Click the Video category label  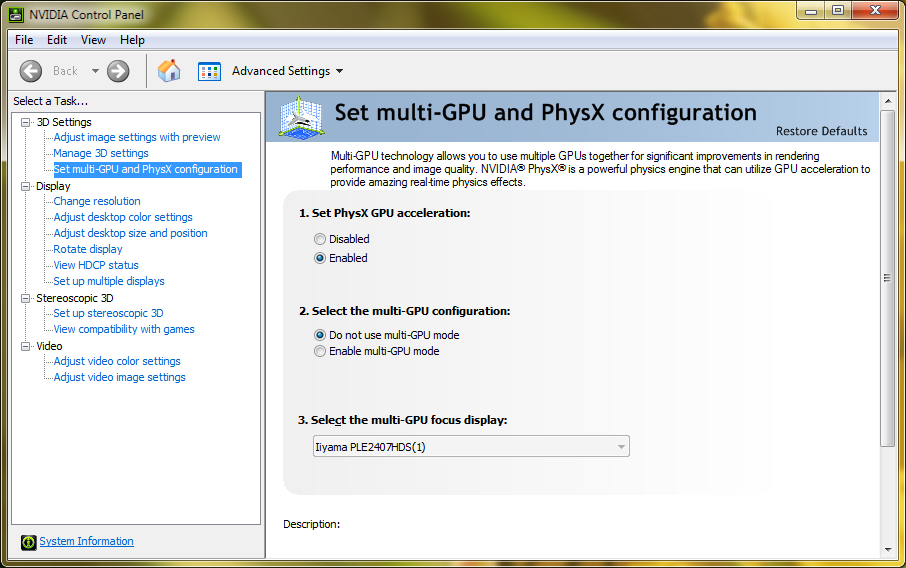tap(49, 346)
